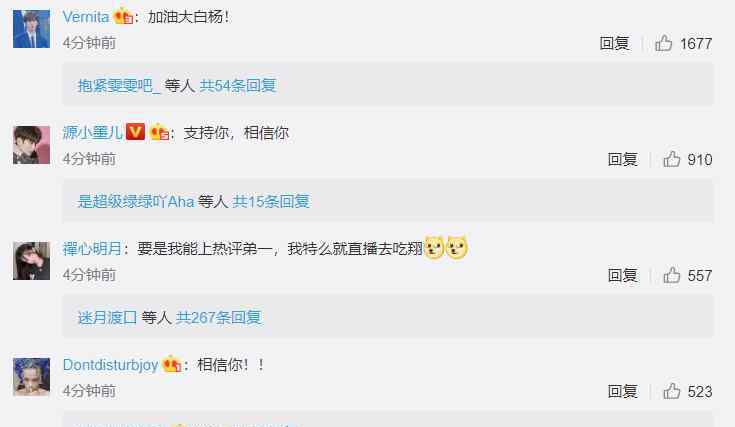Open username link Dontdisturbjoy
Viewport: 735px width, 427px height.
(111, 365)
